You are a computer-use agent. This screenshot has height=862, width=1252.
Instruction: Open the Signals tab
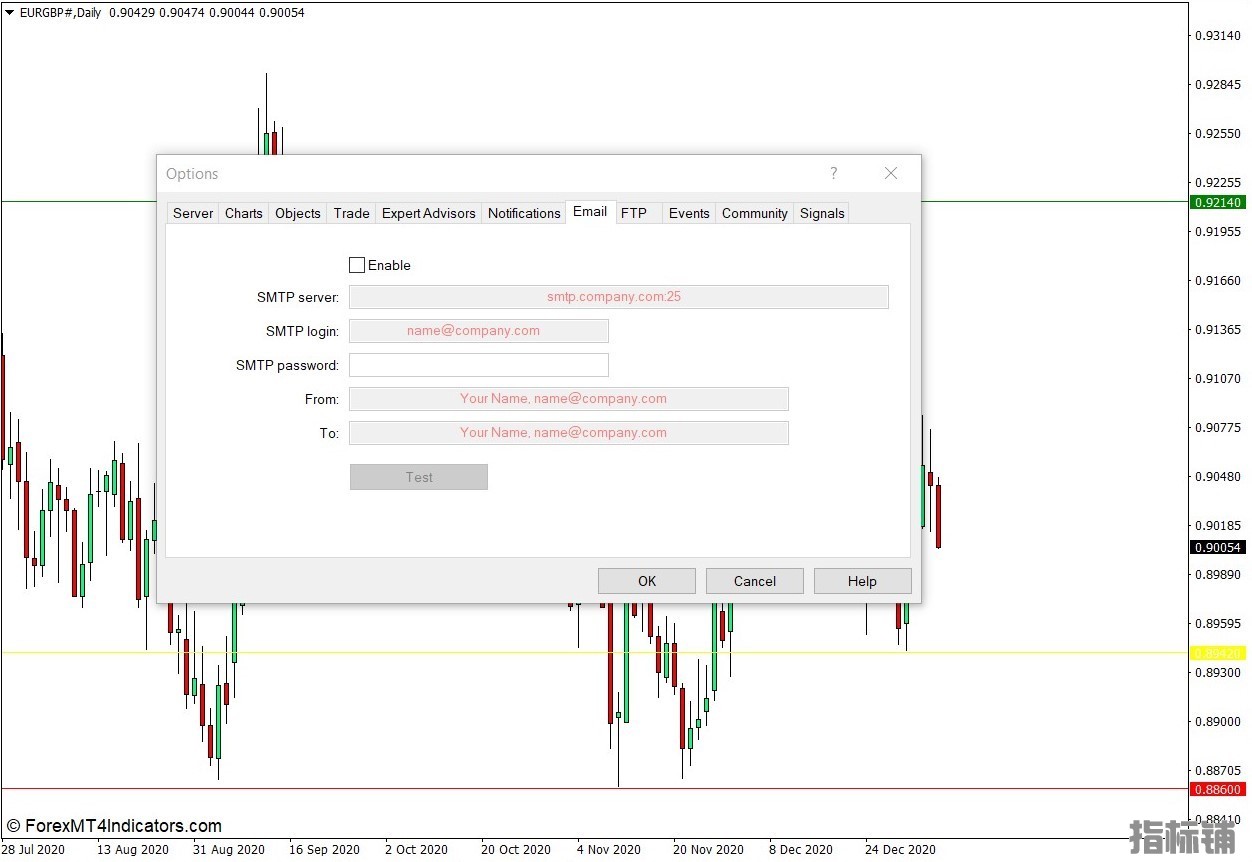coord(822,213)
